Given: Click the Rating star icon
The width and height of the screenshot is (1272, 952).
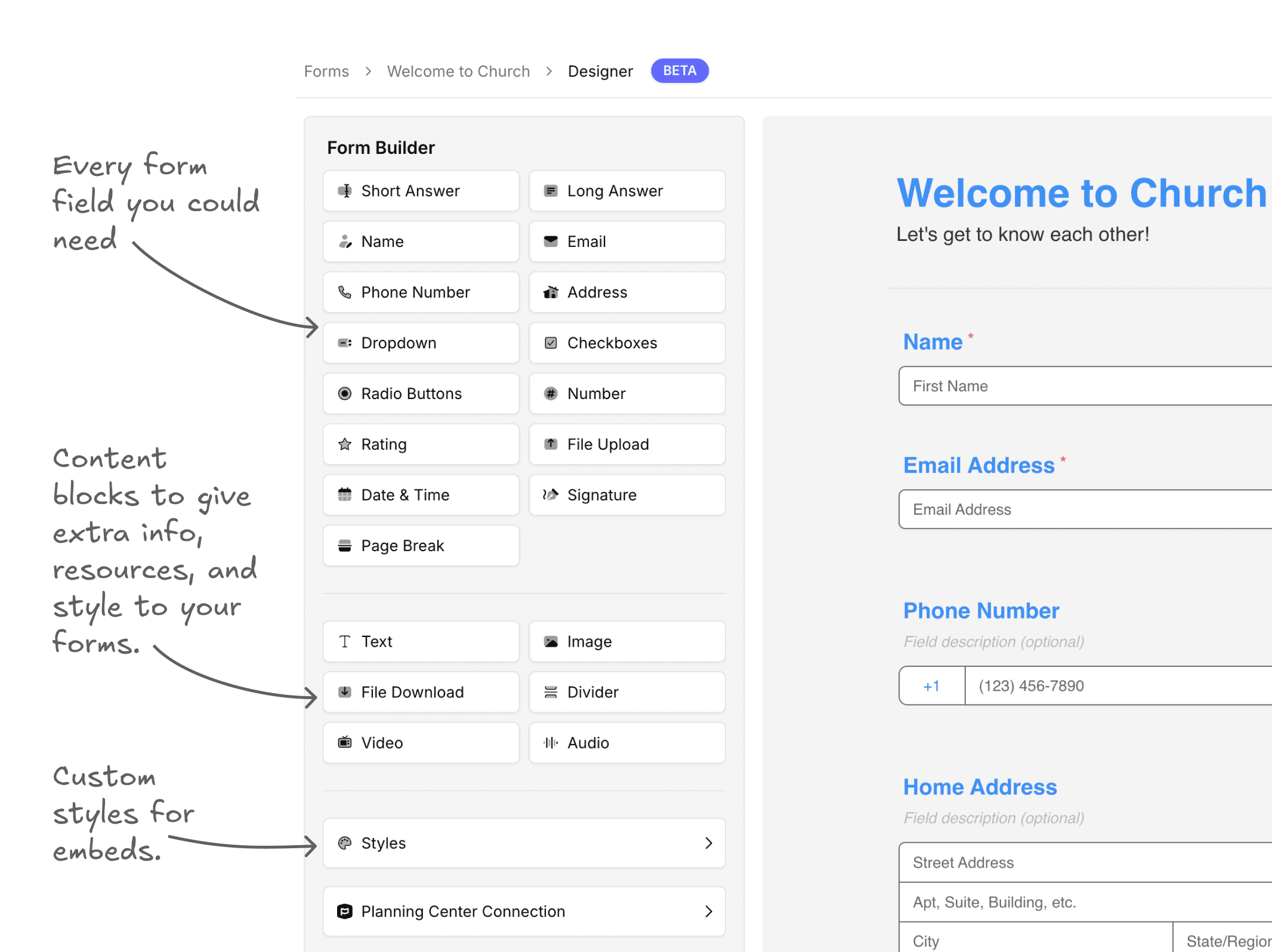Looking at the screenshot, I should [345, 444].
